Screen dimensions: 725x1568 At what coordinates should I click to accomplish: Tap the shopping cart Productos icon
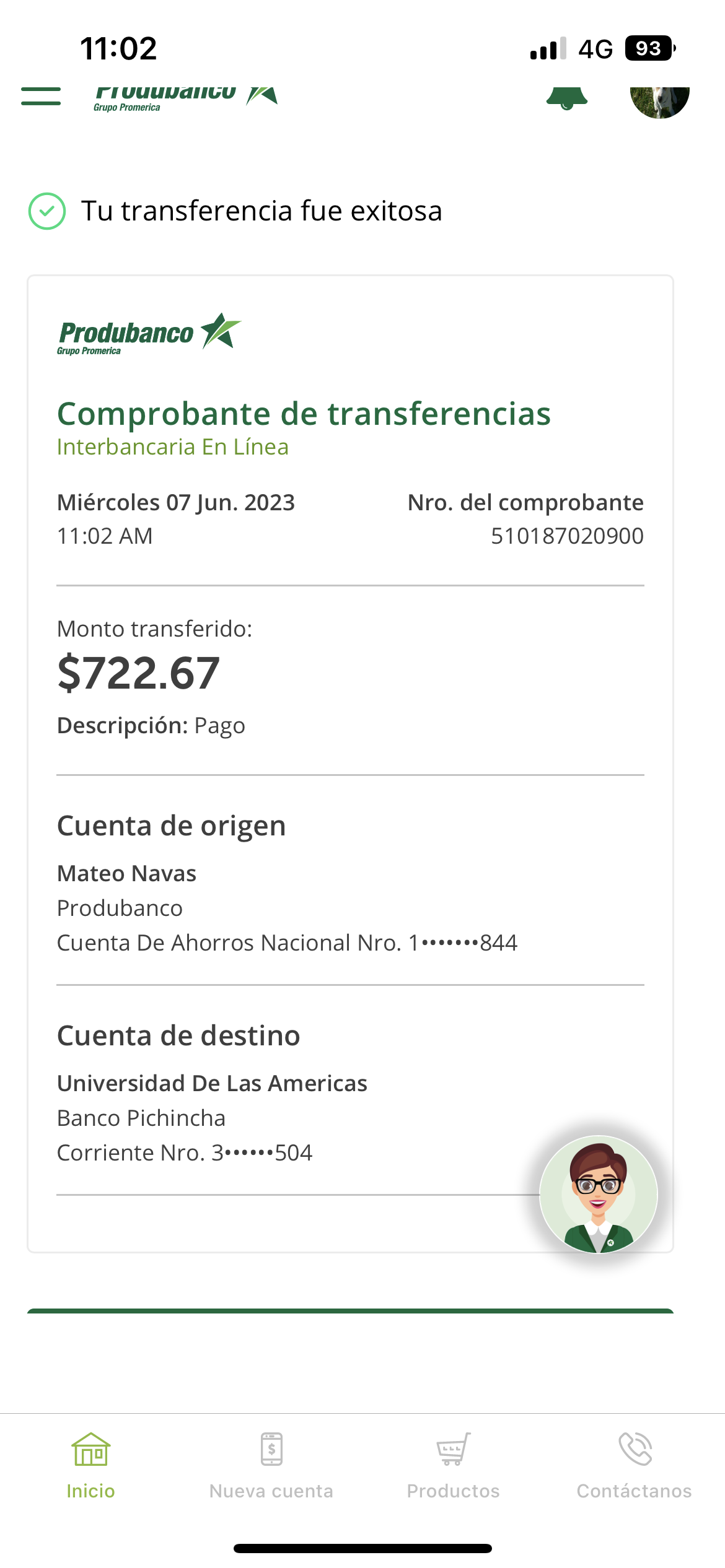point(453,1450)
